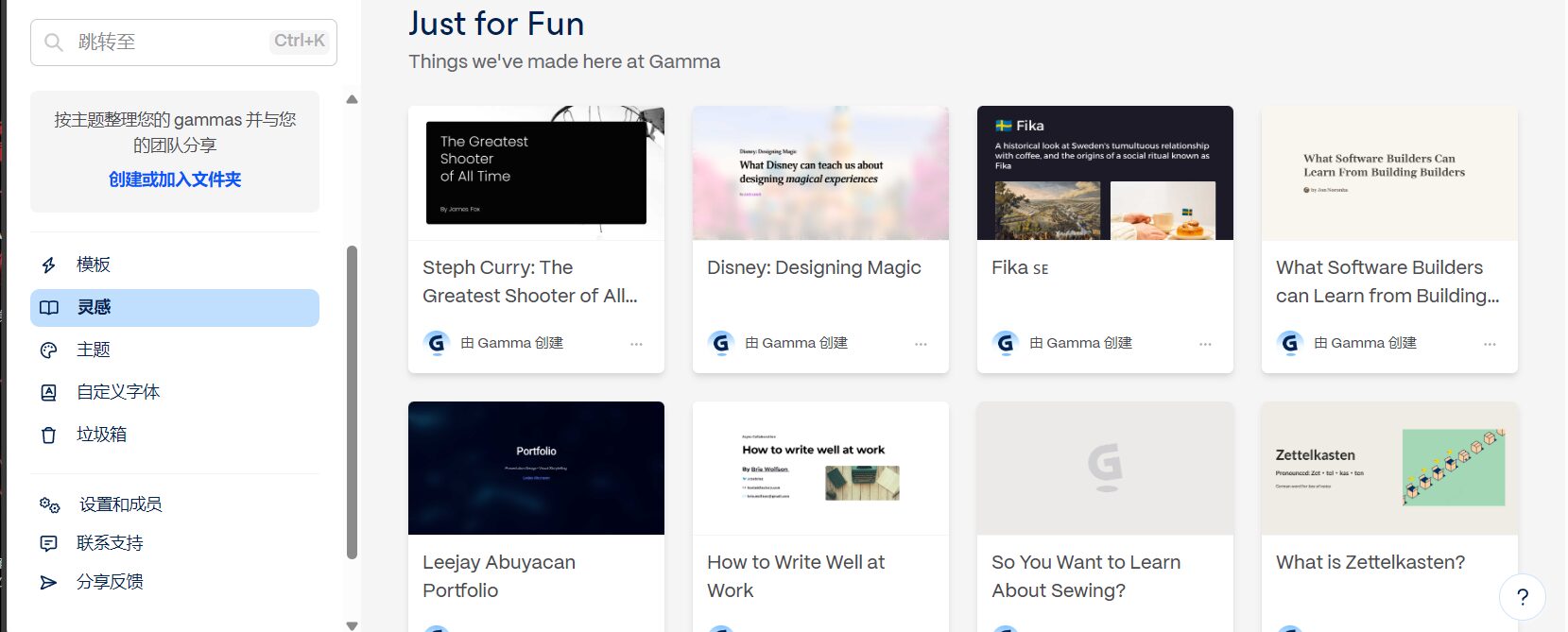Click the search magnifier icon
The image size is (1568, 632).
pos(54,43)
